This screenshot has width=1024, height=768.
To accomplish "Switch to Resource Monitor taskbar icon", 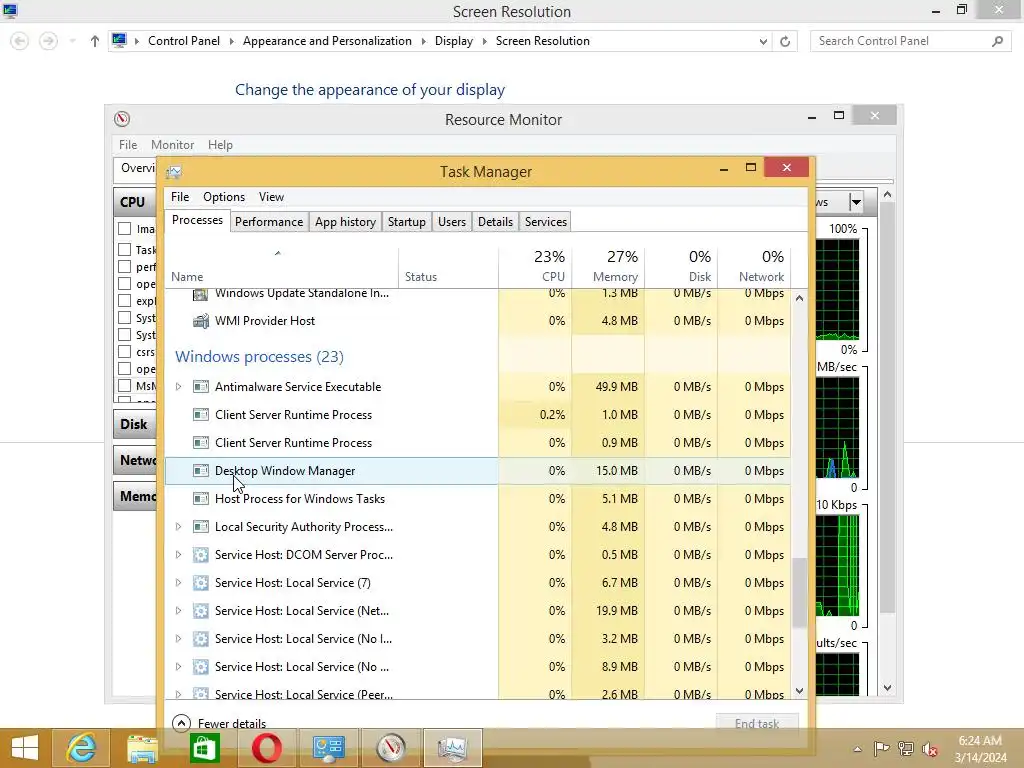I will pyautogui.click(x=391, y=748).
